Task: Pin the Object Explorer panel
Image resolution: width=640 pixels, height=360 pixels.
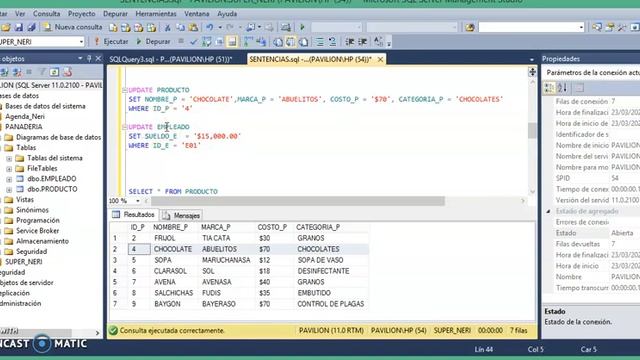Action: point(89,59)
